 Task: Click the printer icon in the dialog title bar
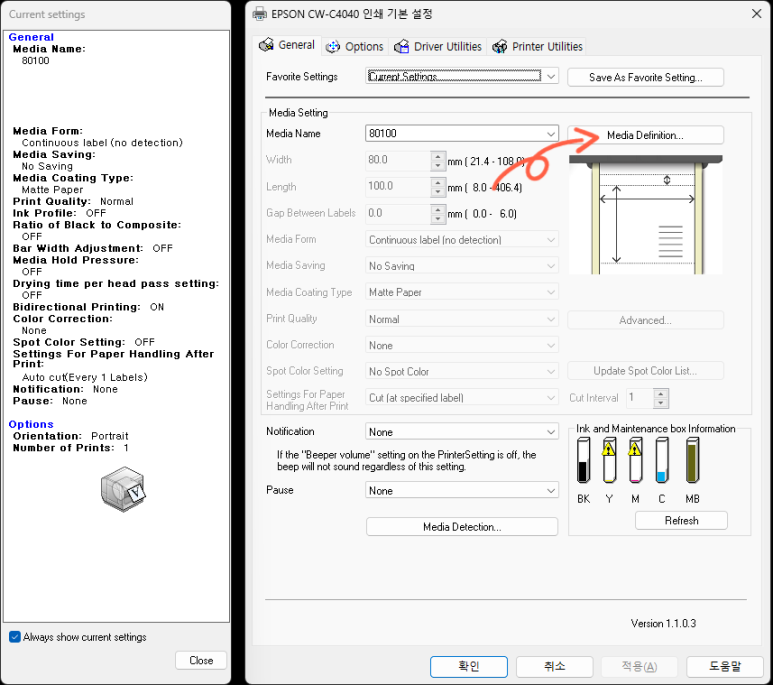[x=259, y=14]
